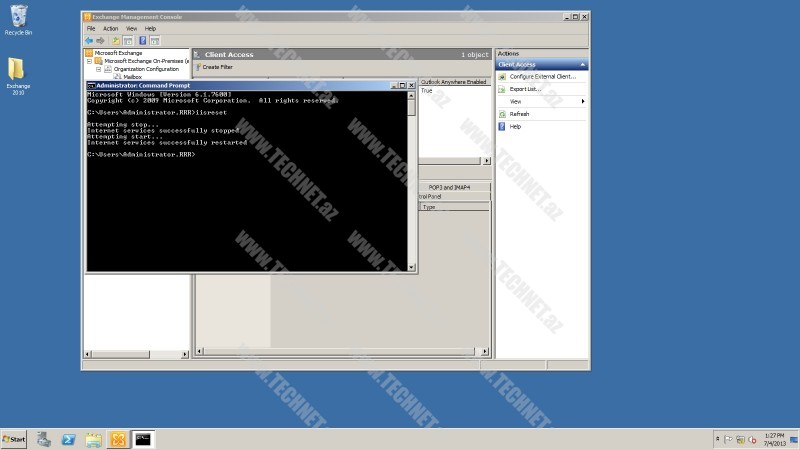
Task: Open Server Manager from the taskbar
Action: [x=43, y=439]
